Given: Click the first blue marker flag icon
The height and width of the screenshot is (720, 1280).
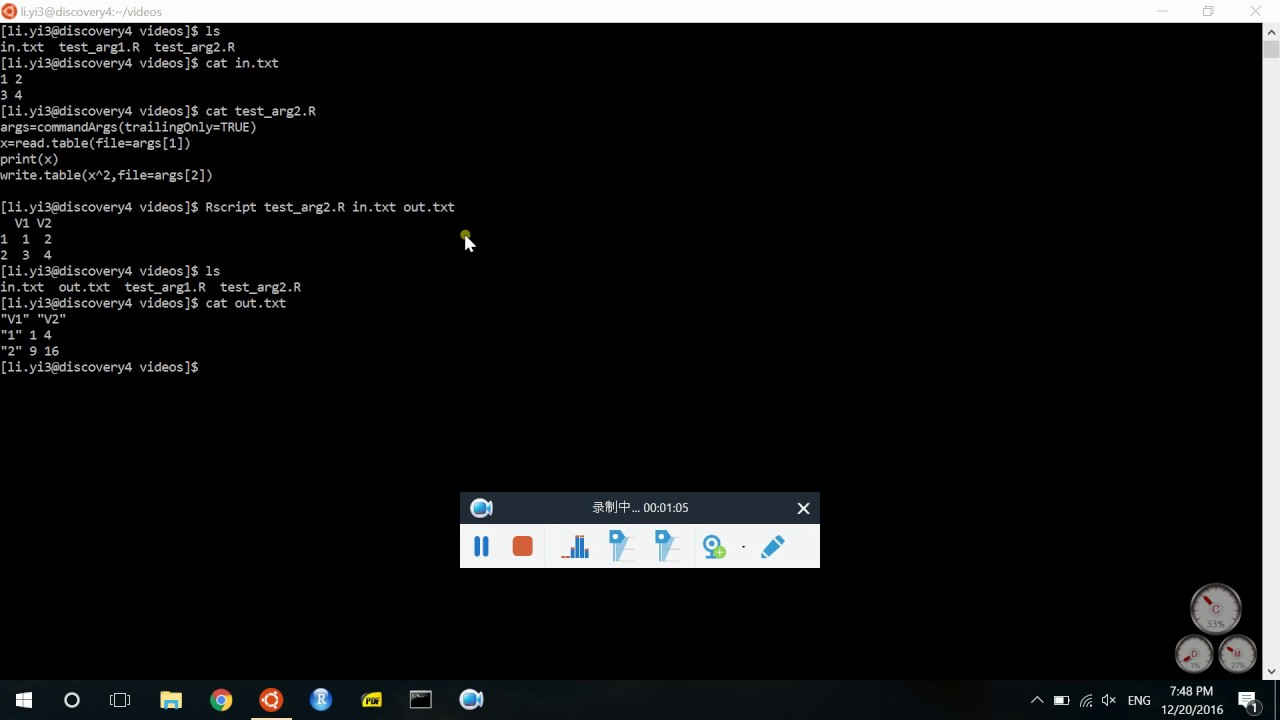Looking at the screenshot, I should [x=621, y=546].
